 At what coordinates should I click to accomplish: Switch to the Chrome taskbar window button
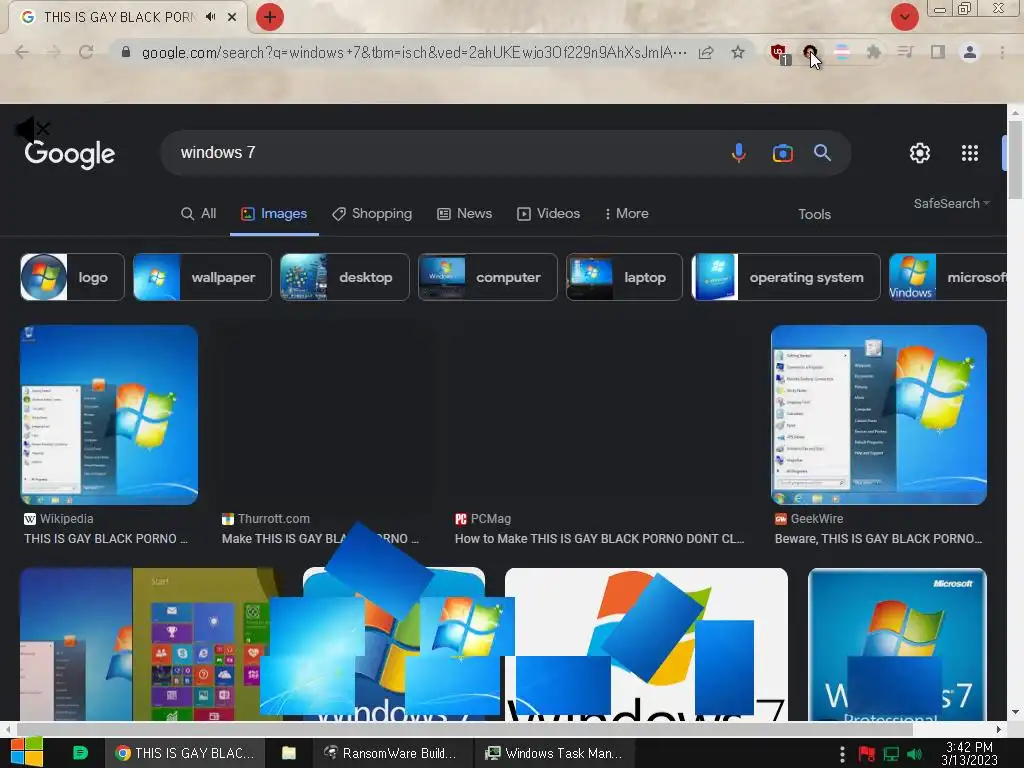pos(185,753)
